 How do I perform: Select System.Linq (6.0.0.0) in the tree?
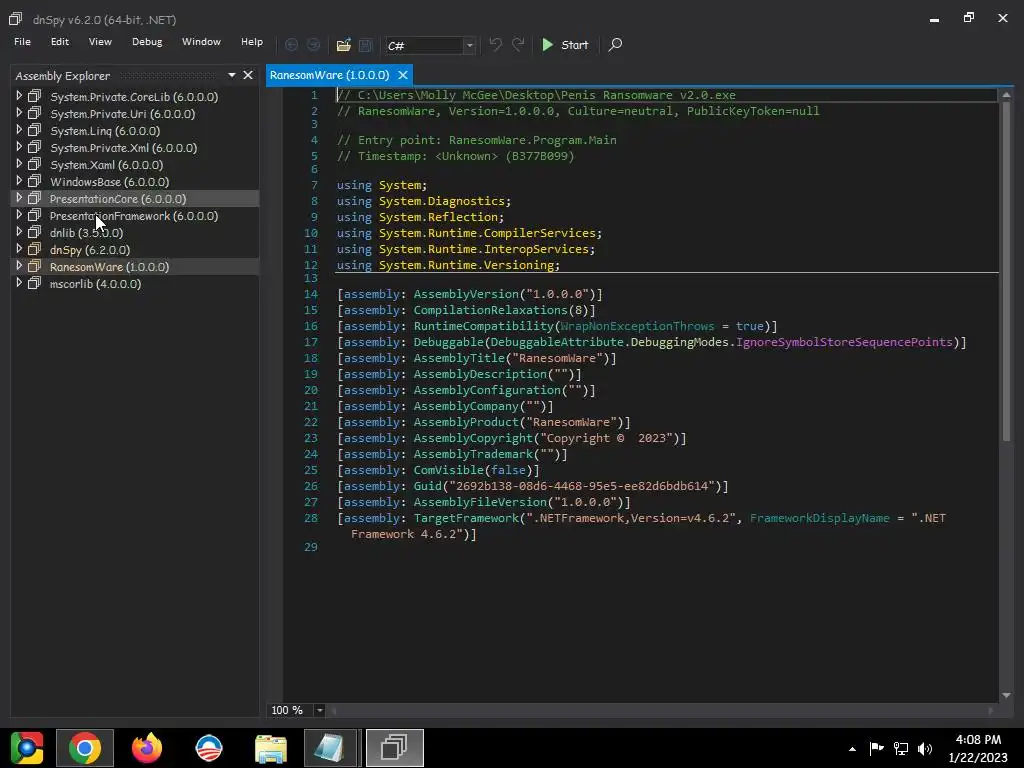(105, 131)
